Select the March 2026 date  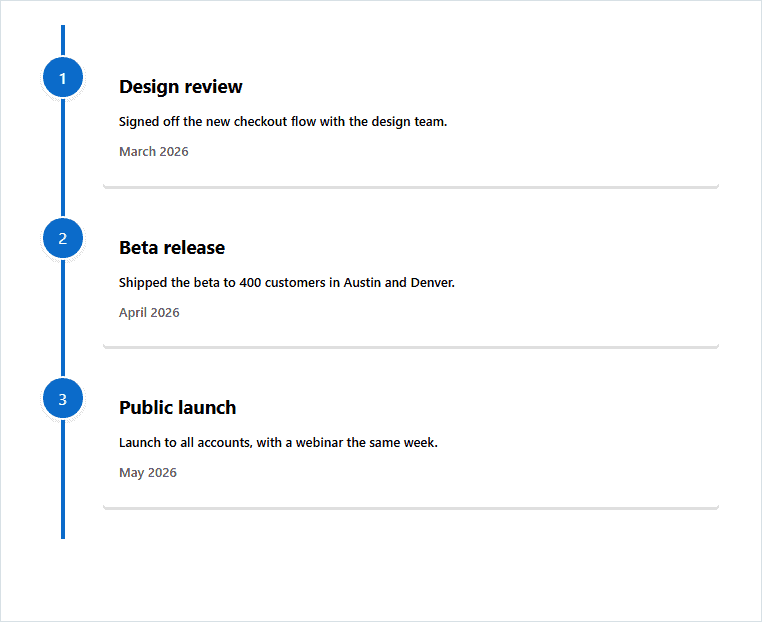[154, 152]
